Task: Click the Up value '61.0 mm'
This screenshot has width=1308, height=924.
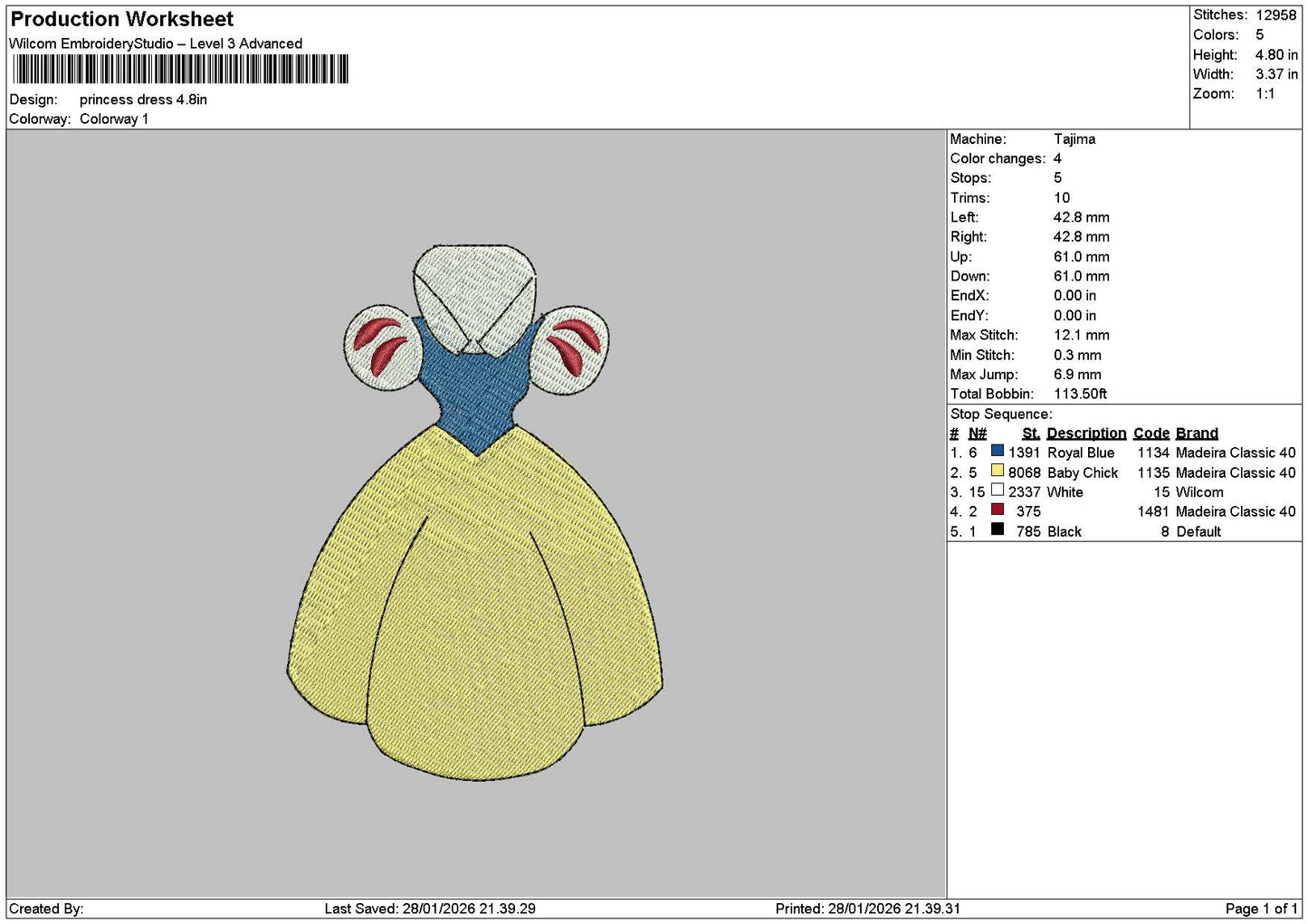Action: pos(1082,256)
